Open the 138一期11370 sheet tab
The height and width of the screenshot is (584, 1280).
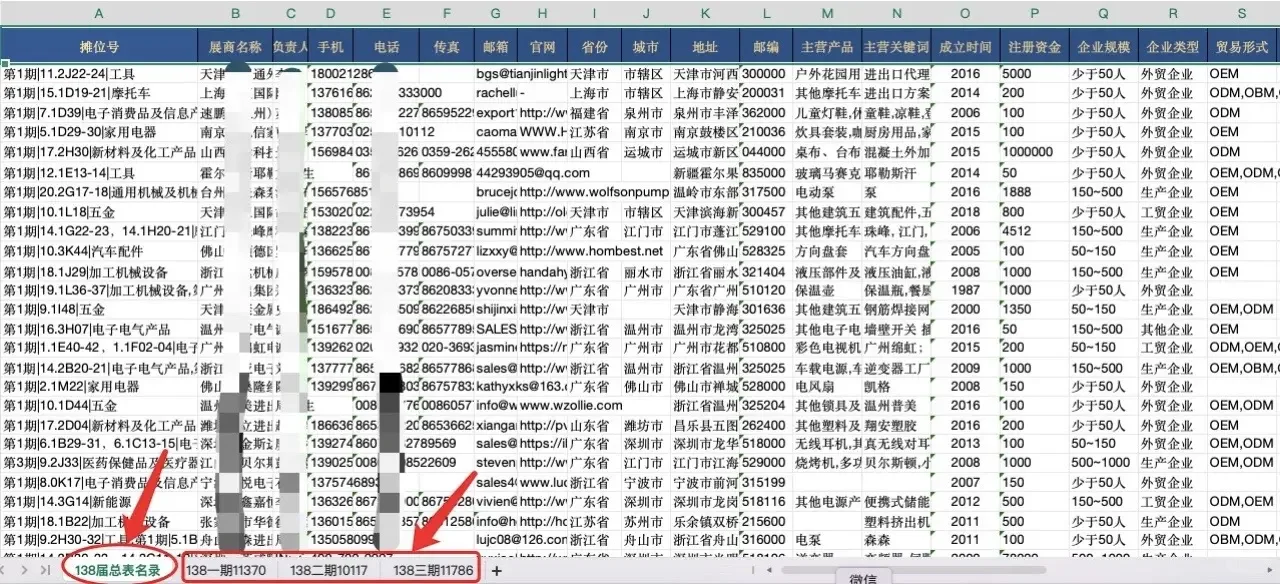225,570
